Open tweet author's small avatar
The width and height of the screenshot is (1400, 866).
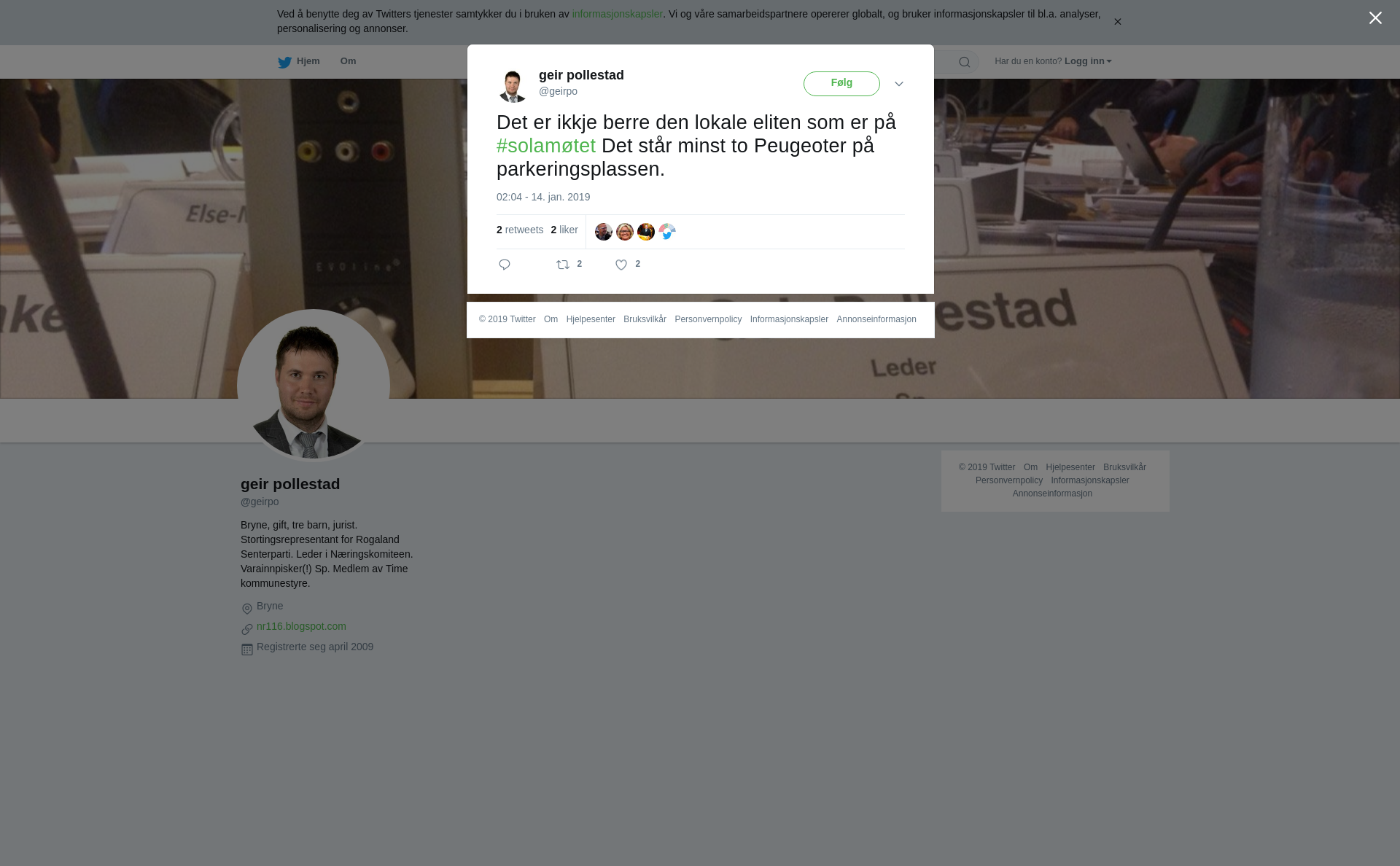tap(513, 86)
